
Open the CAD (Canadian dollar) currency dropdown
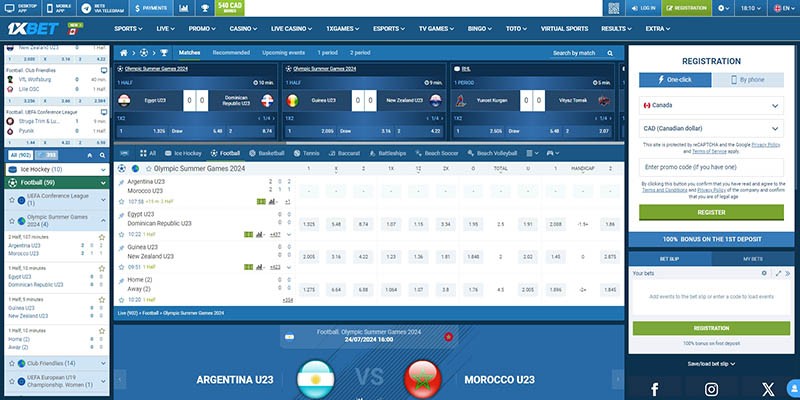(x=711, y=129)
